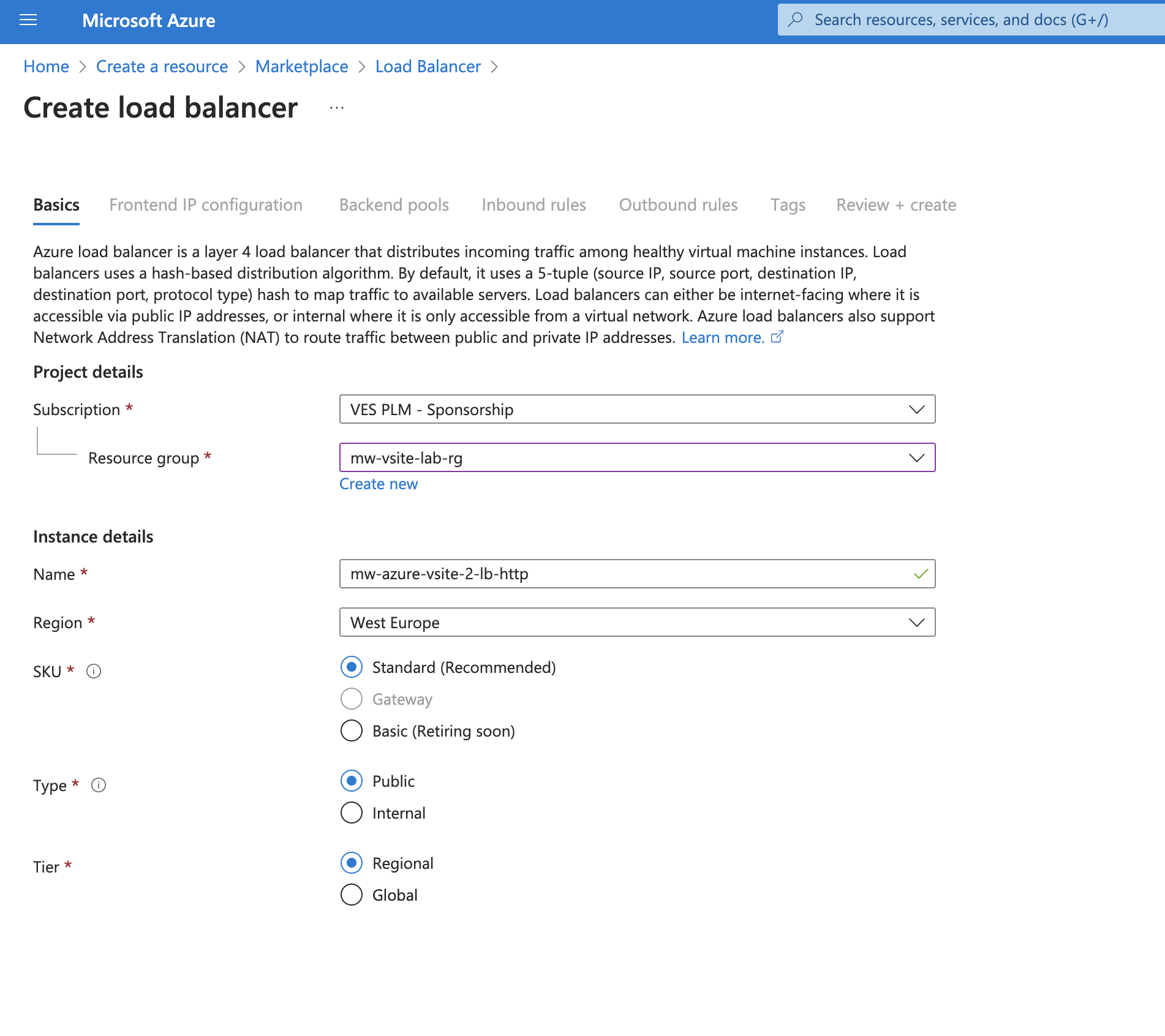Select the Basic (Retiring soon) SKU
The image size is (1165, 1036).
(352, 730)
